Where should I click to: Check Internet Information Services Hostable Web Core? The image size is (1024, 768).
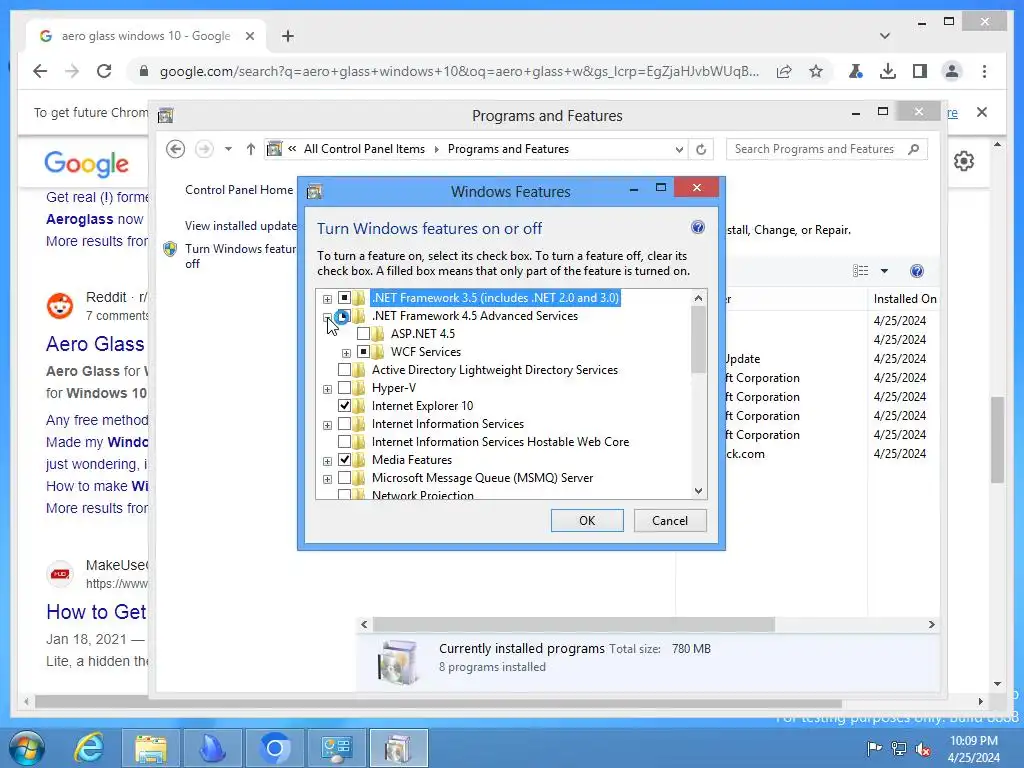[x=344, y=442]
